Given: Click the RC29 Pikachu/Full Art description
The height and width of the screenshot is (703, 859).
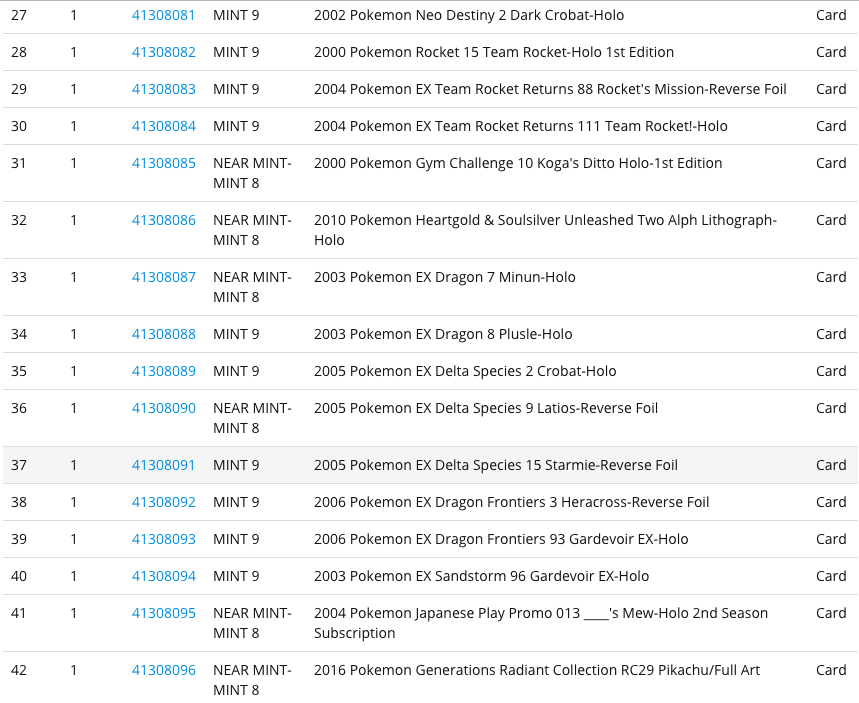Looking at the screenshot, I should [x=537, y=670].
